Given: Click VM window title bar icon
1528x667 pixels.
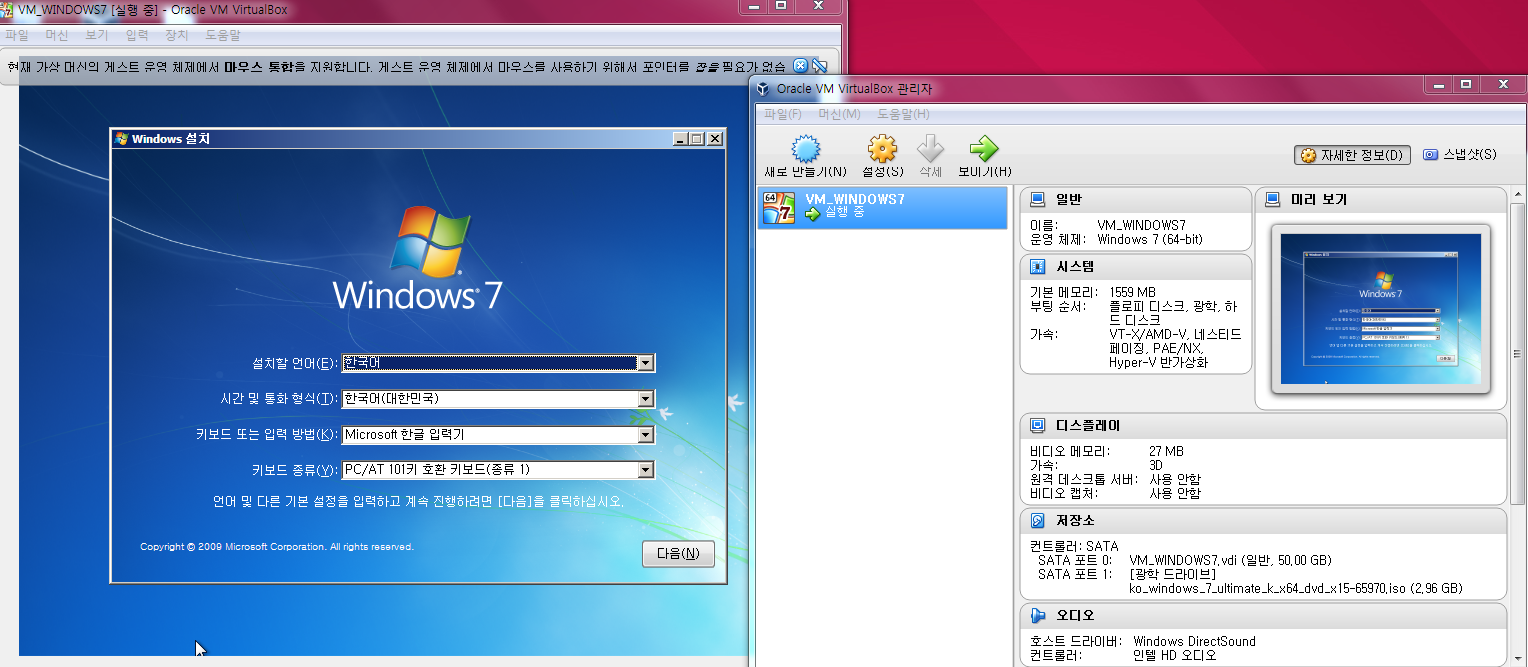Looking at the screenshot, I should coord(8,8).
